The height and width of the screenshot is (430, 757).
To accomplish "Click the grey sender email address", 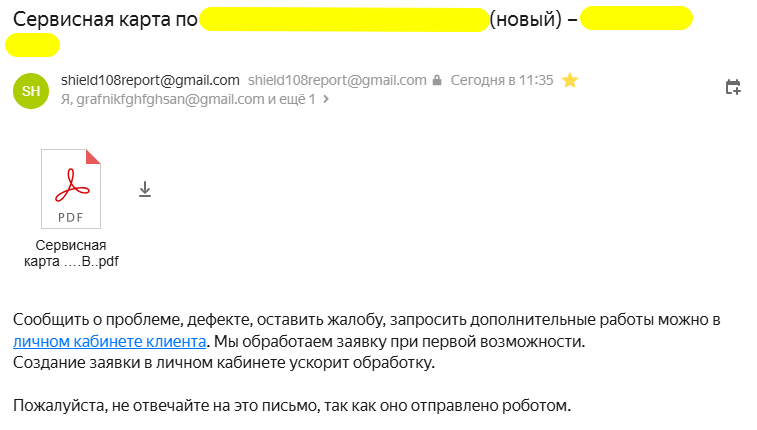I will coord(337,81).
